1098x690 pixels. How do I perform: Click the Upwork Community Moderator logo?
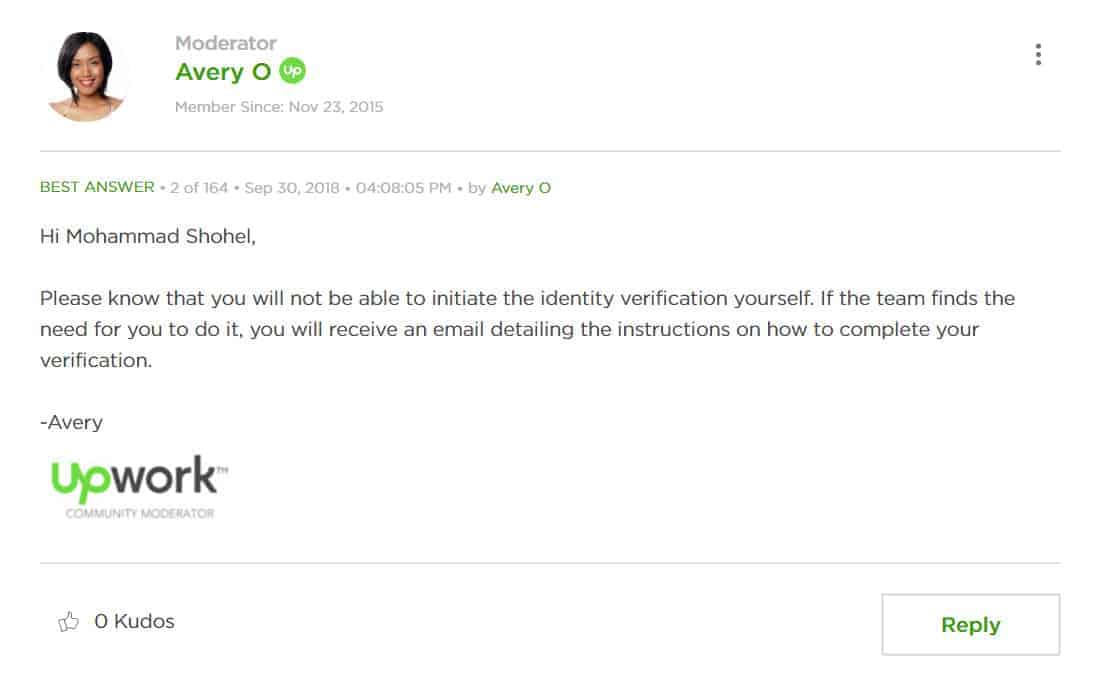tap(139, 487)
